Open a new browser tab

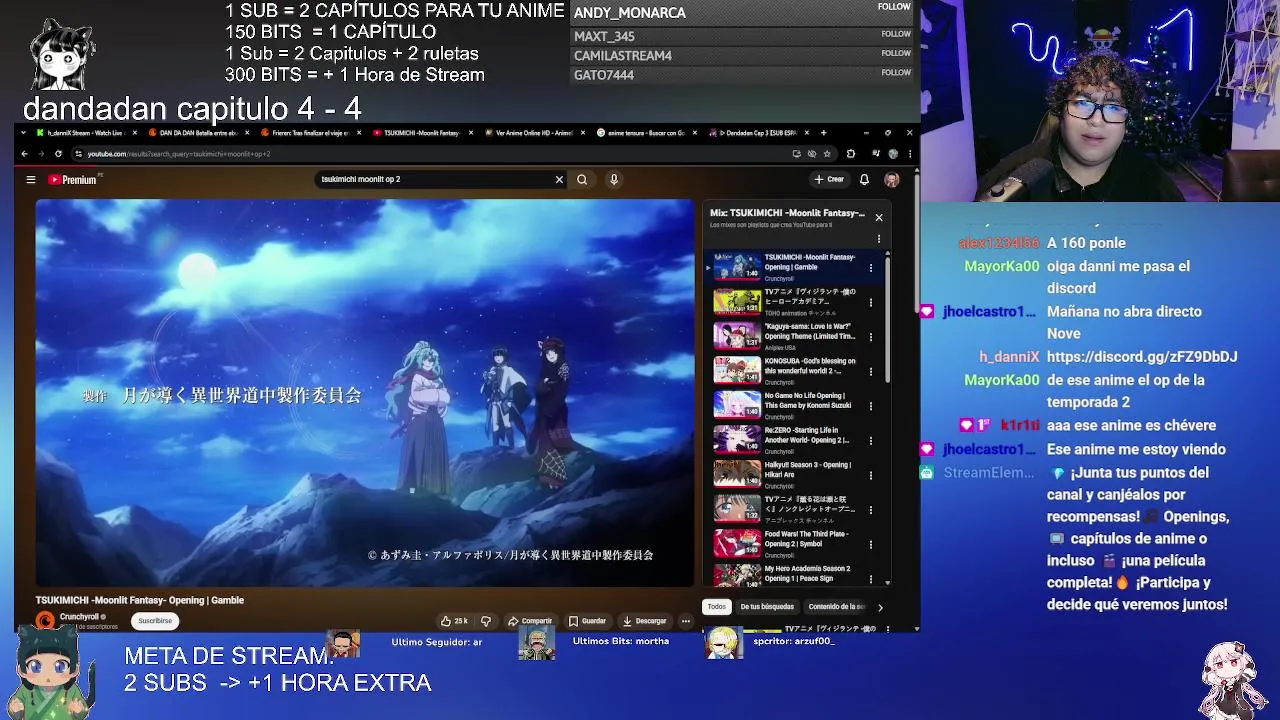pyautogui.click(x=824, y=133)
